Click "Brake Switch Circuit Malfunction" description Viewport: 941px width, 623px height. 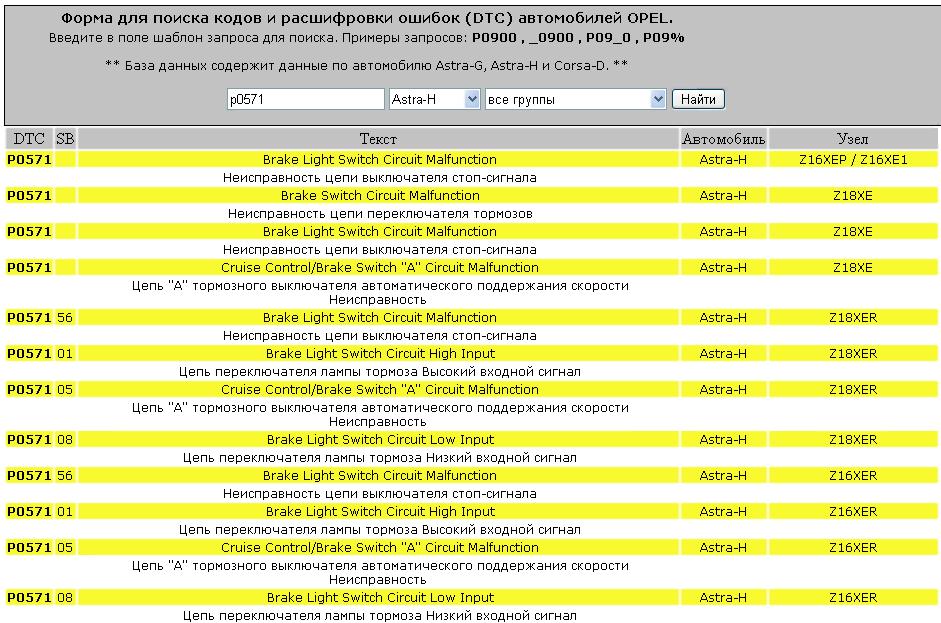pos(379,195)
